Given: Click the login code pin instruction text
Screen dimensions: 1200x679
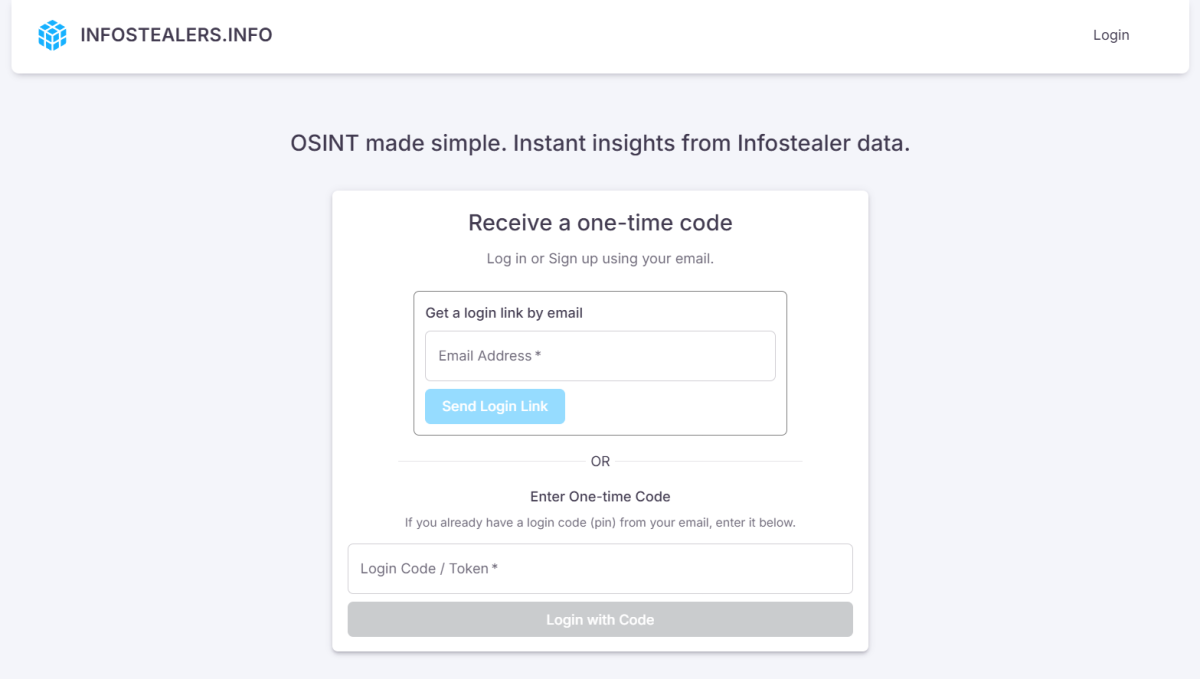Looking at the screenshot, I should pos(600,523).
